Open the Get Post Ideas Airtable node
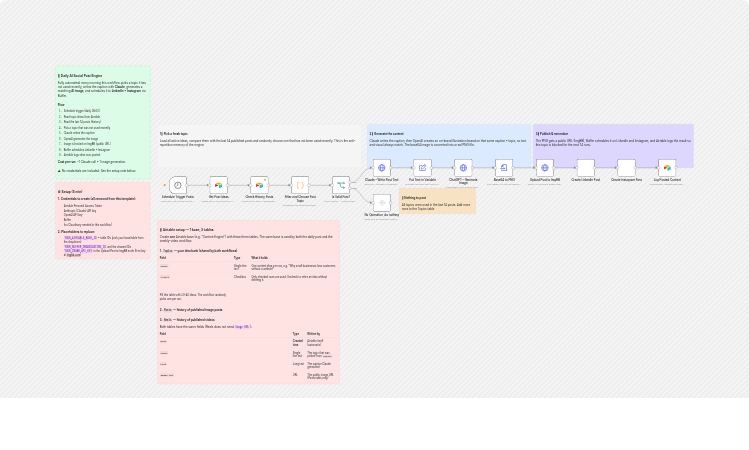 [x=218, y=185]
